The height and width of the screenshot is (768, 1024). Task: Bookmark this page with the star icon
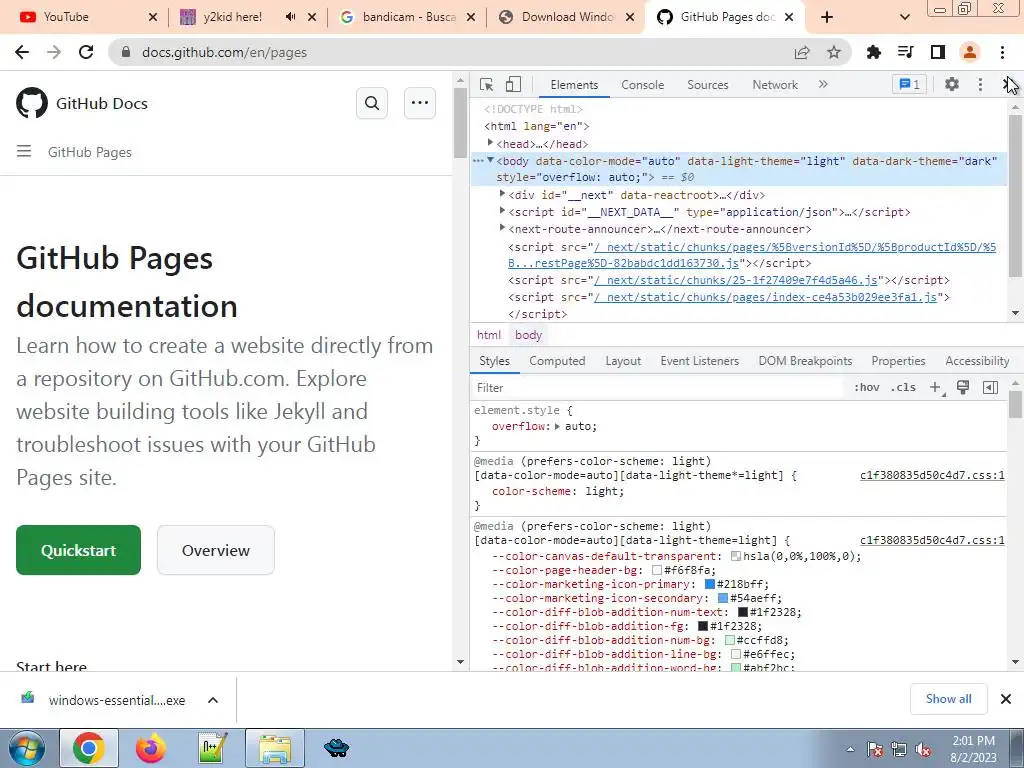(834, 52)
